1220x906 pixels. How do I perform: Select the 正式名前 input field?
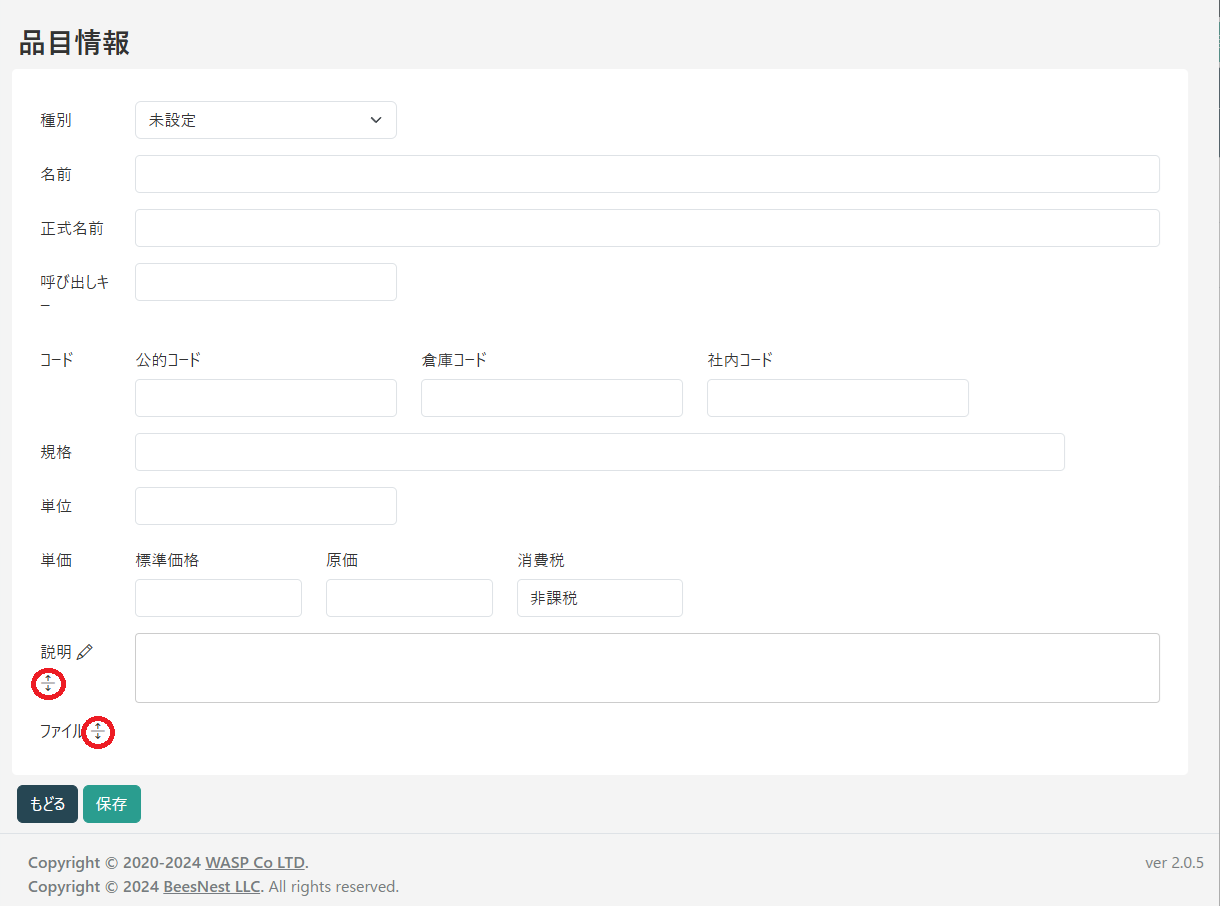646,228
